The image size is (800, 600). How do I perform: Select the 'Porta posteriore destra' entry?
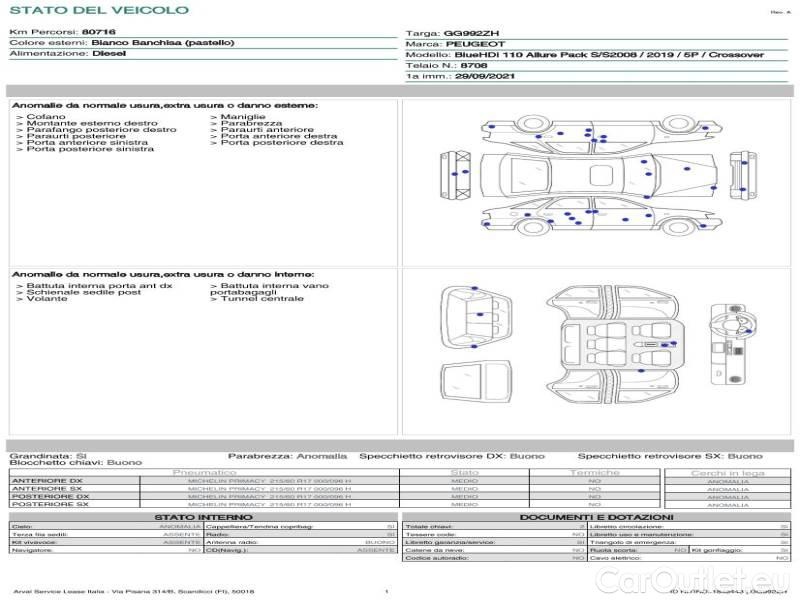[x=282, y=142]
